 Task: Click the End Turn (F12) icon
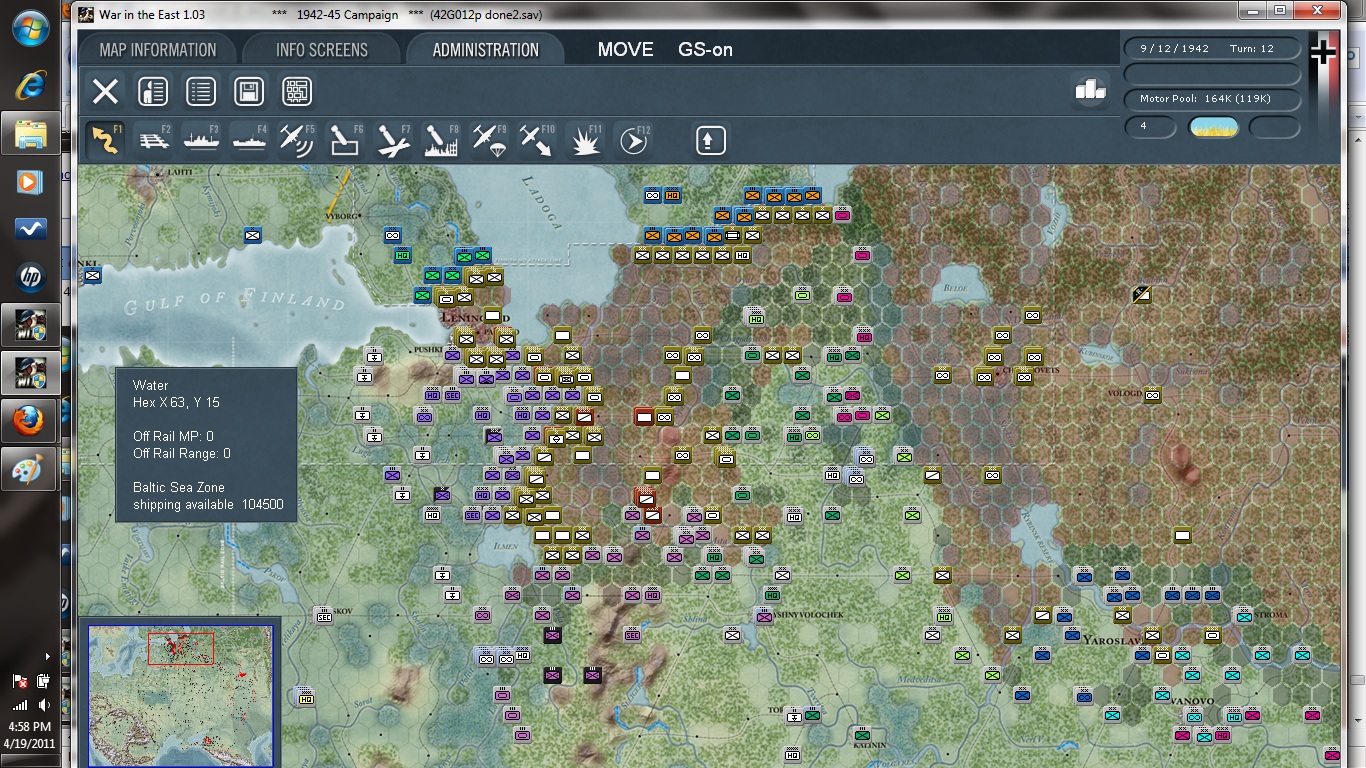(x=633, y=140)
